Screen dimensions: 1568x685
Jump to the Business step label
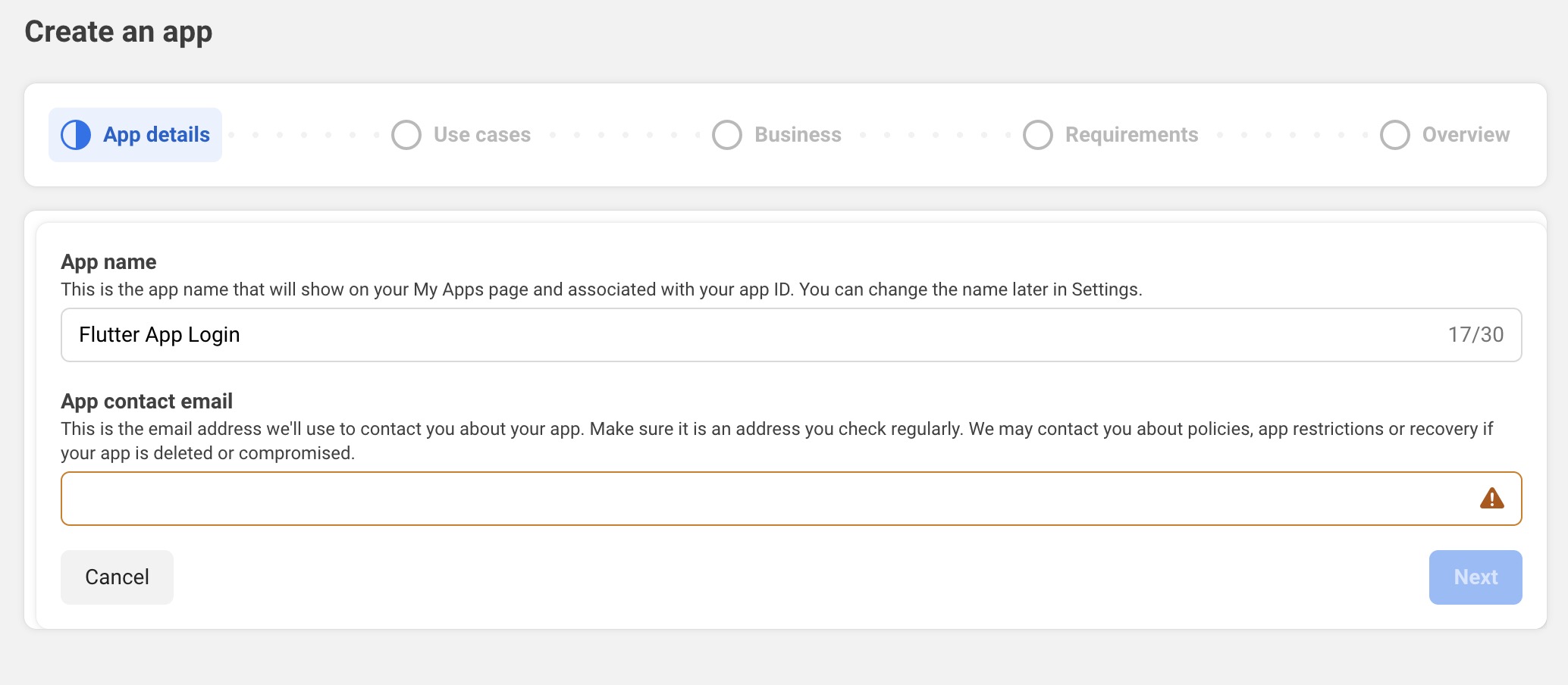click(x=798, y=135)
